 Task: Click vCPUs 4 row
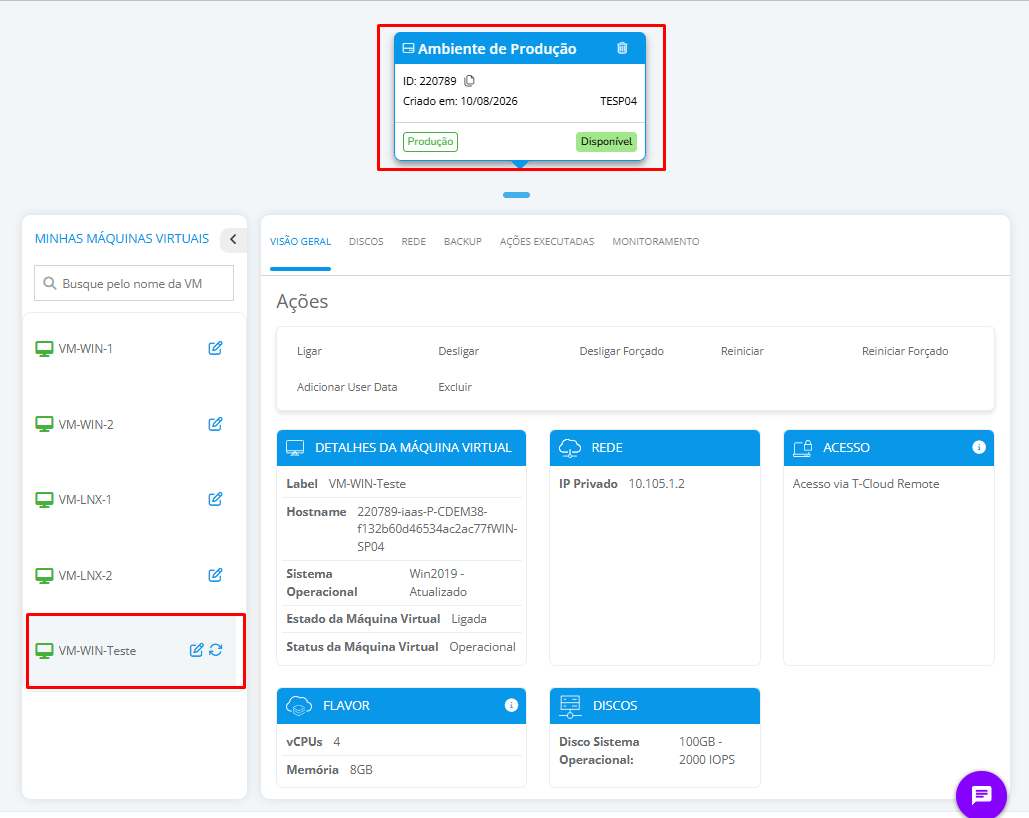401,742
